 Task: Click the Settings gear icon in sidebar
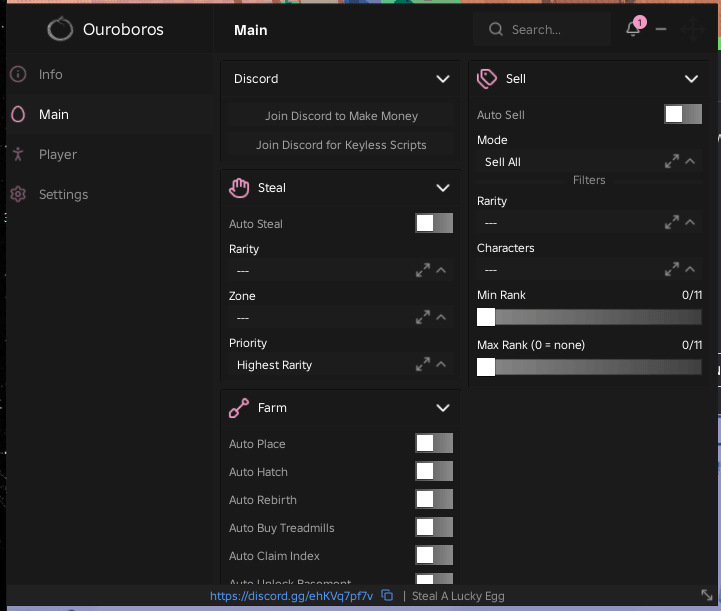point(18,194)
